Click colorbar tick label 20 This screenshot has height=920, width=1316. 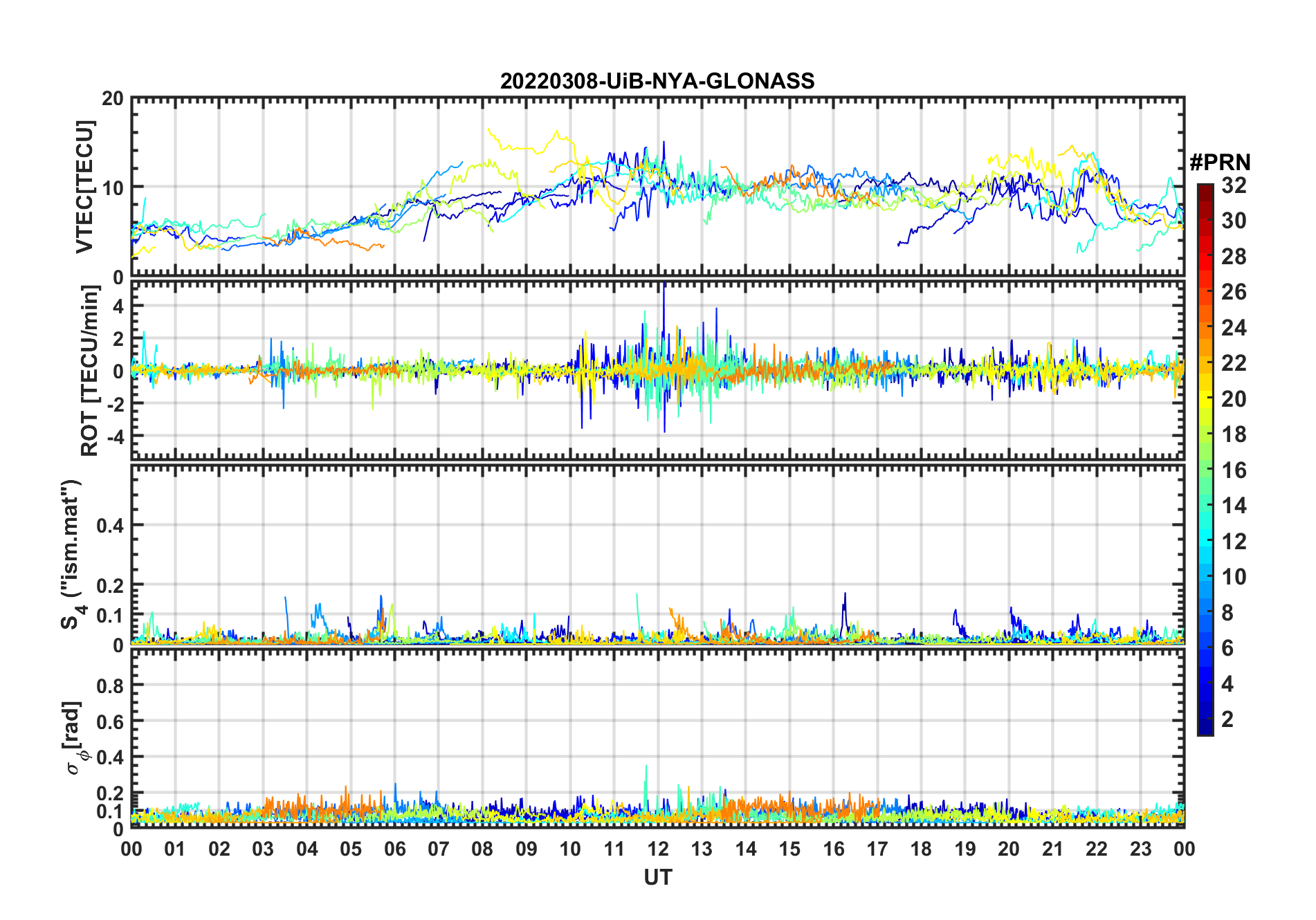tap(1234, 399)
